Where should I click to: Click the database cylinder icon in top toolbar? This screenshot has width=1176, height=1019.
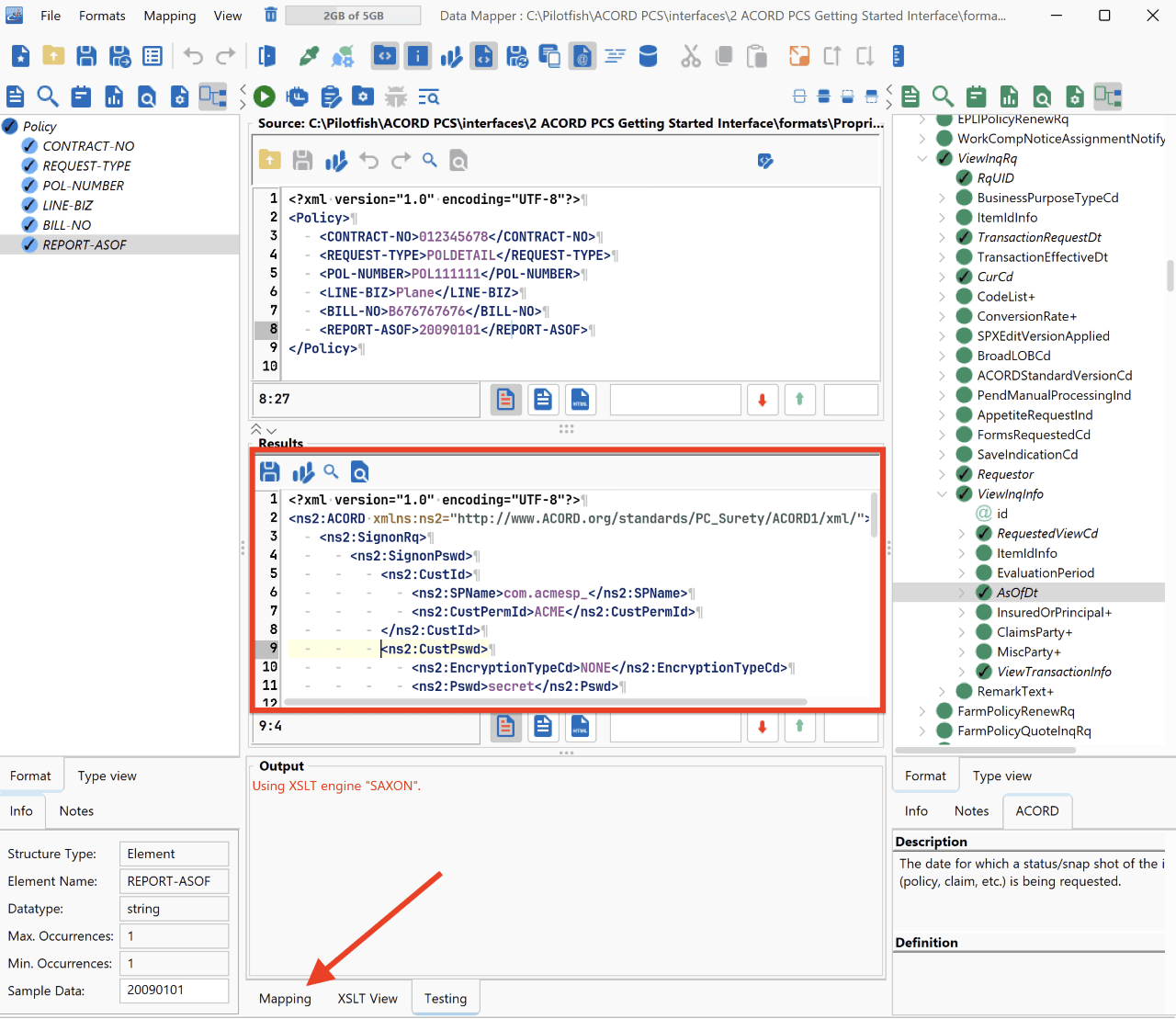[x=648, y=57]
